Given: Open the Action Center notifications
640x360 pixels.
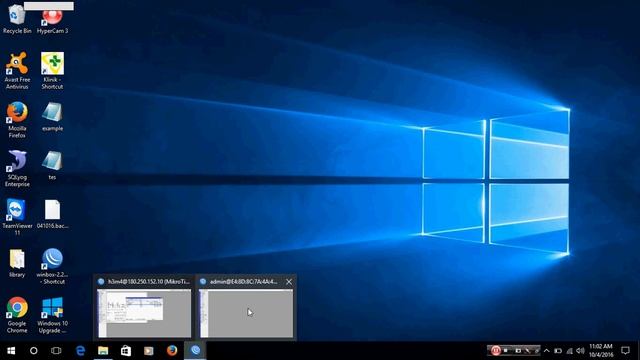Looking at the screenshot, I should coord(625,351).
